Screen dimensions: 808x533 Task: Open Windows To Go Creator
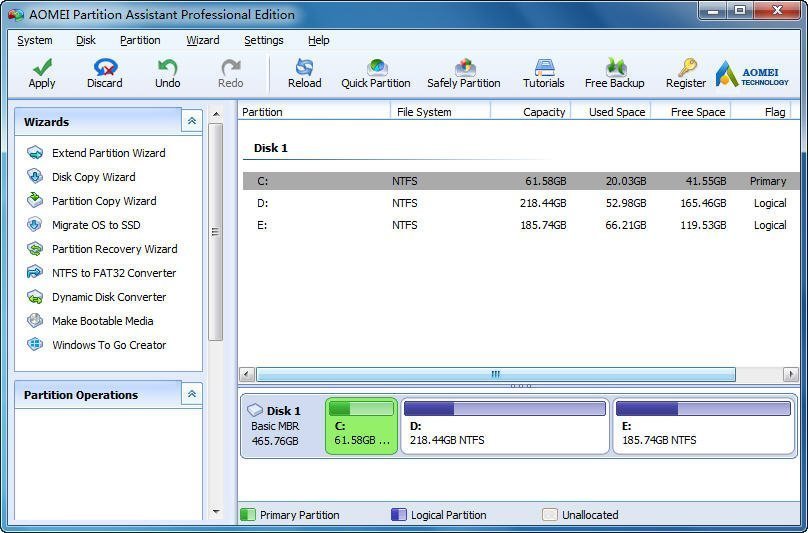pyautogui.click(x=109, y=345)
